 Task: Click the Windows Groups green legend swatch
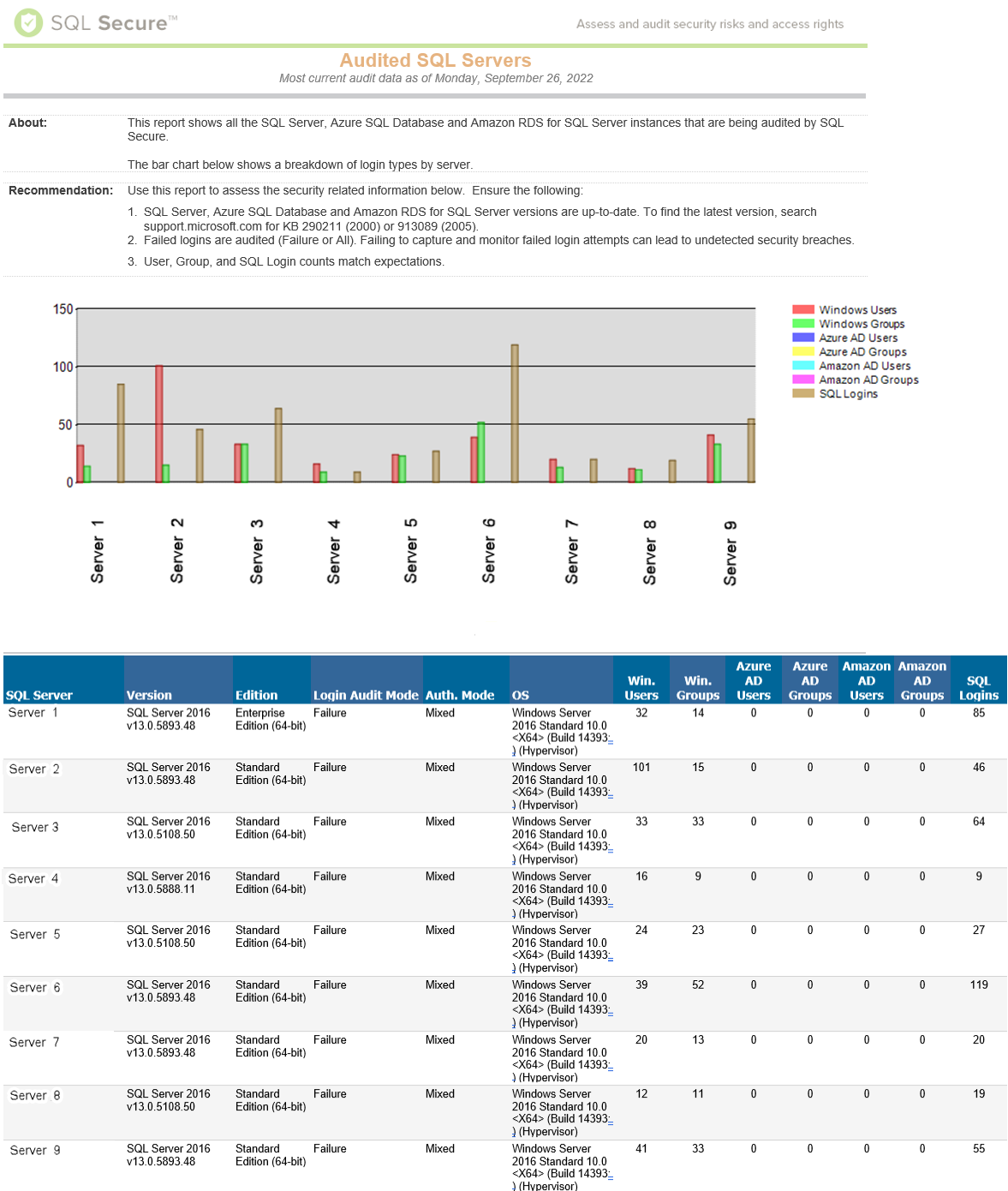tap(802, 324)
